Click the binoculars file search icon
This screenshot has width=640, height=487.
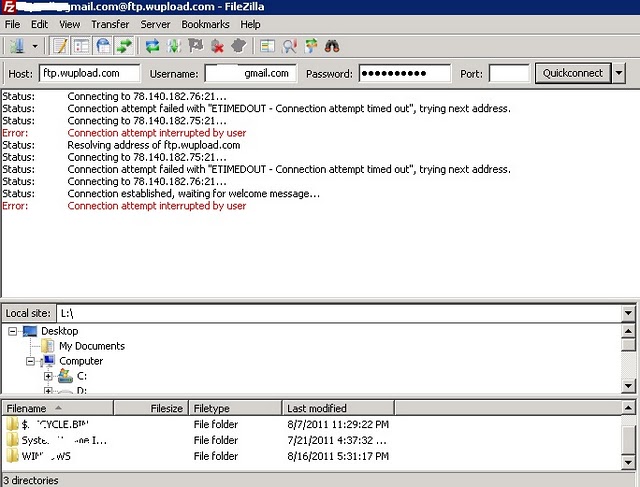(x=332, y=46)
